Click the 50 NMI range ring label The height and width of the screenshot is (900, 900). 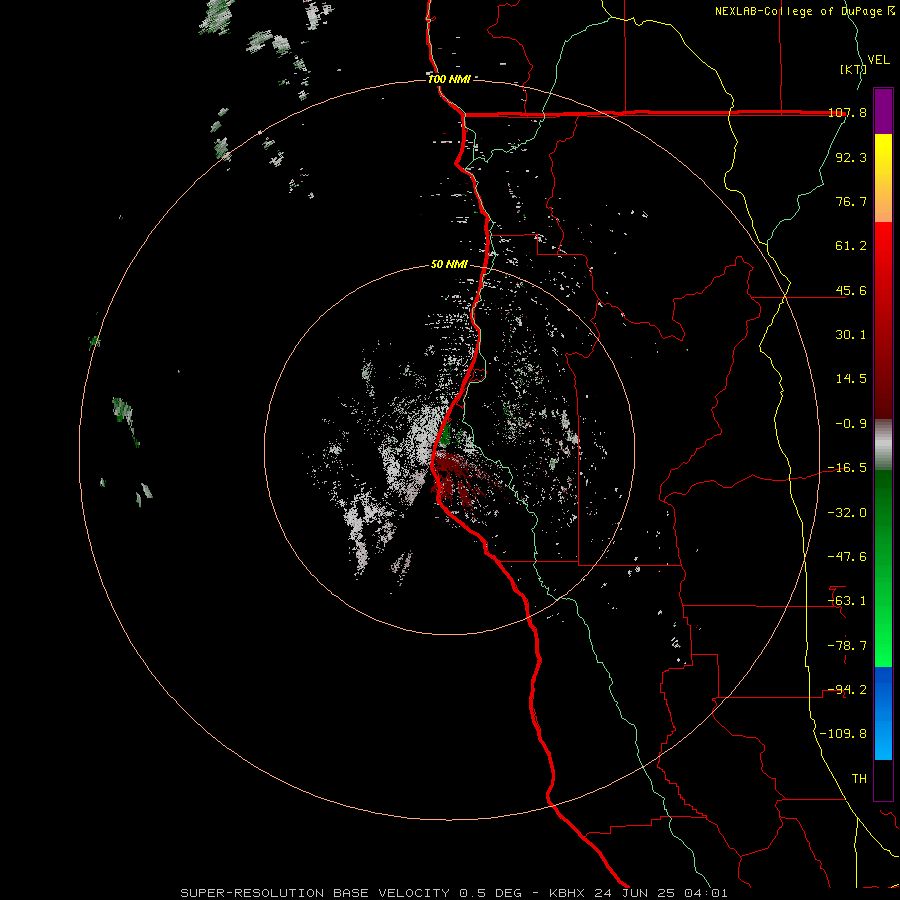point(449,265)
